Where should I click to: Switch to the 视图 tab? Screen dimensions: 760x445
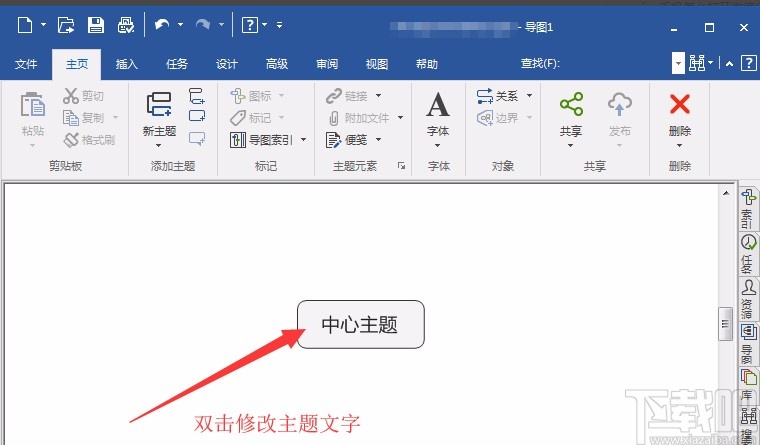(x=377, y=64)
